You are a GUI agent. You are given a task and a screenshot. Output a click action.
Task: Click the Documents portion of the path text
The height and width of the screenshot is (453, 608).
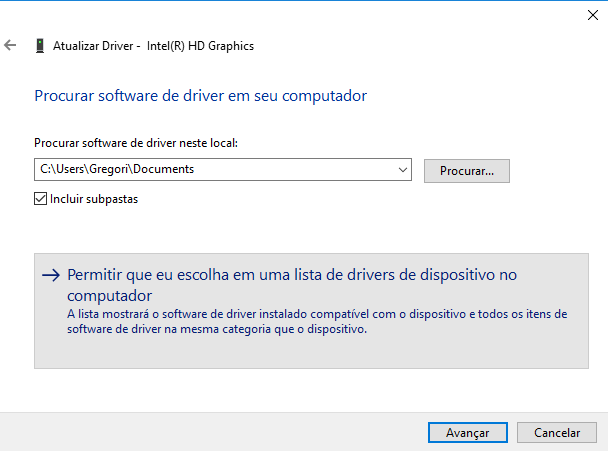tap(163, 169)
